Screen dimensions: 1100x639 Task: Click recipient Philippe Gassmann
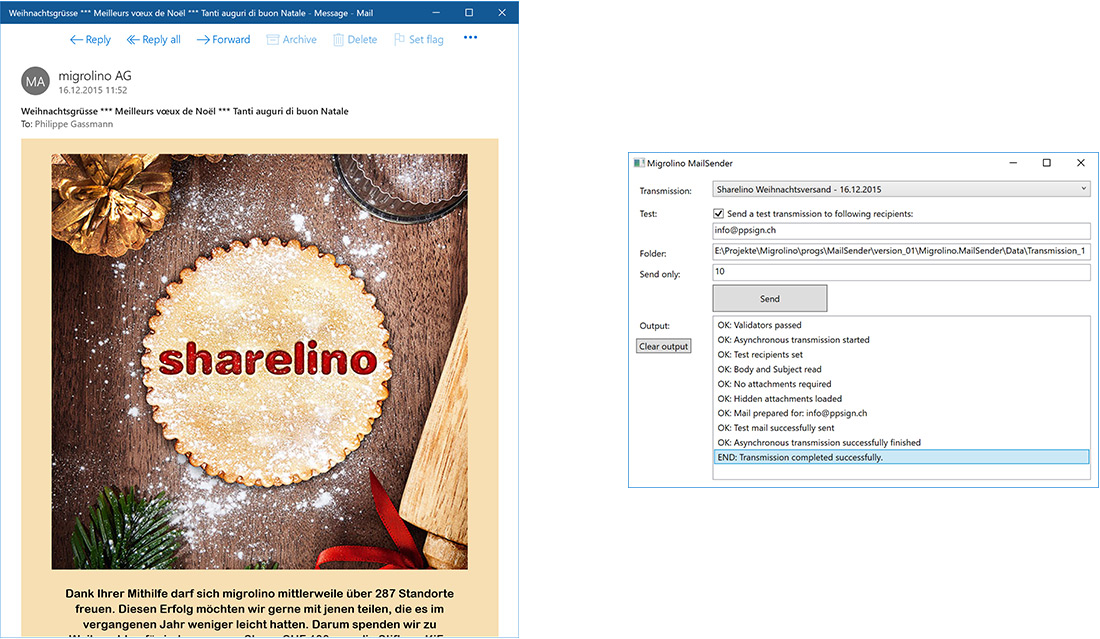click(x=74, y=124)
